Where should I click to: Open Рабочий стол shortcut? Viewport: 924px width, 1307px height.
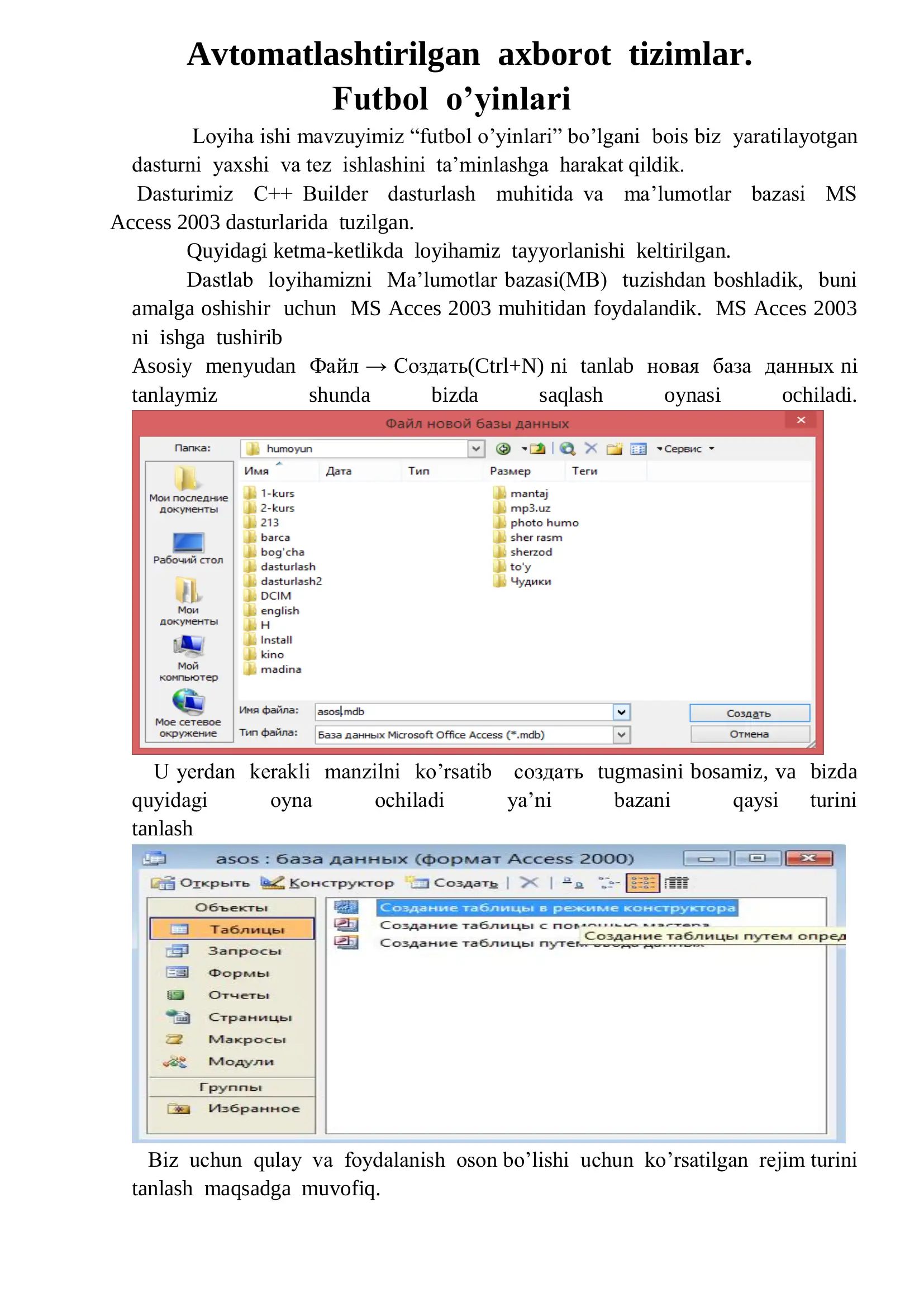(x=188, y=549)
